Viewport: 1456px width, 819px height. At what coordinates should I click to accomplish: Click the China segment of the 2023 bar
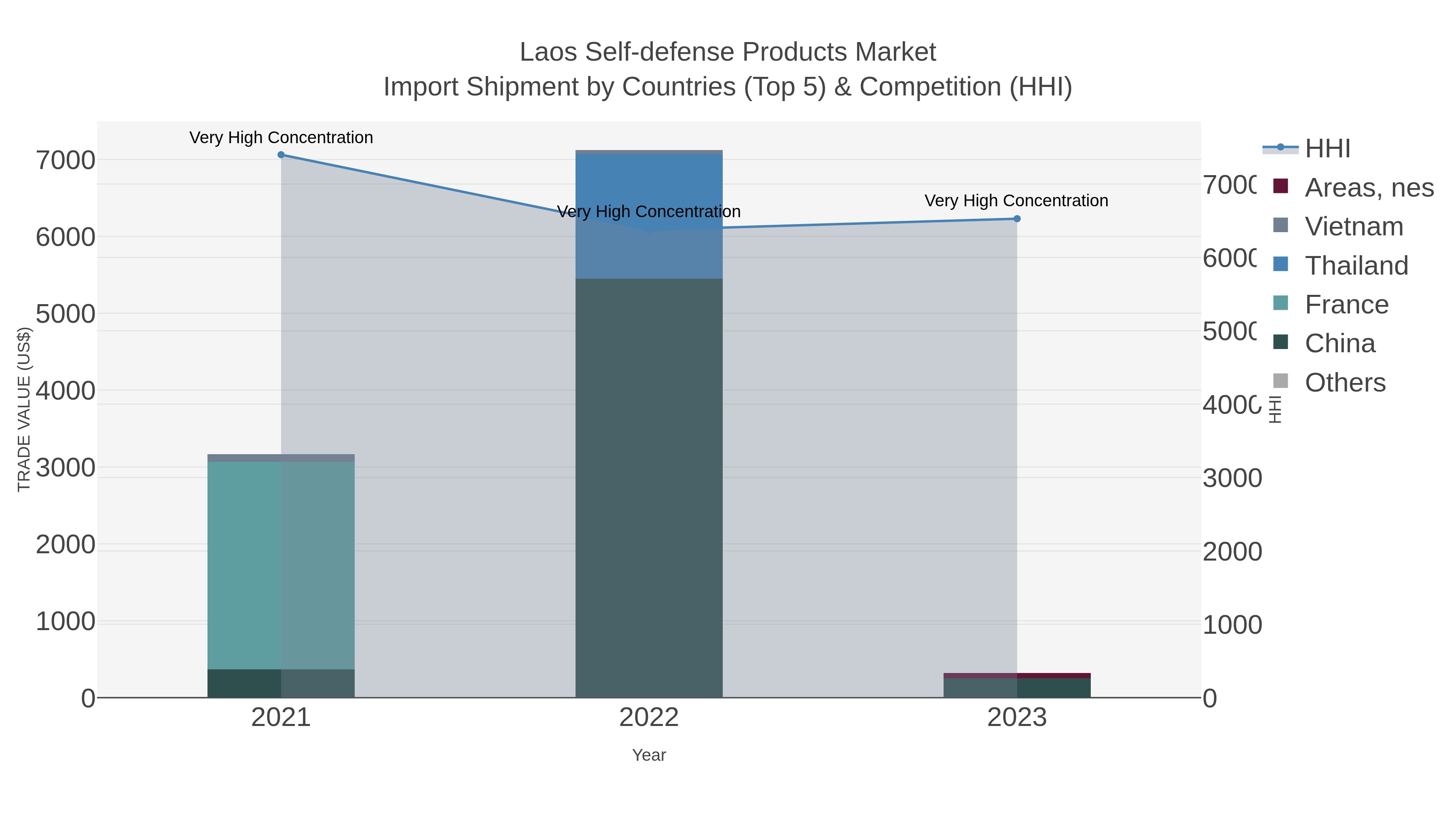click(1017, 688)
